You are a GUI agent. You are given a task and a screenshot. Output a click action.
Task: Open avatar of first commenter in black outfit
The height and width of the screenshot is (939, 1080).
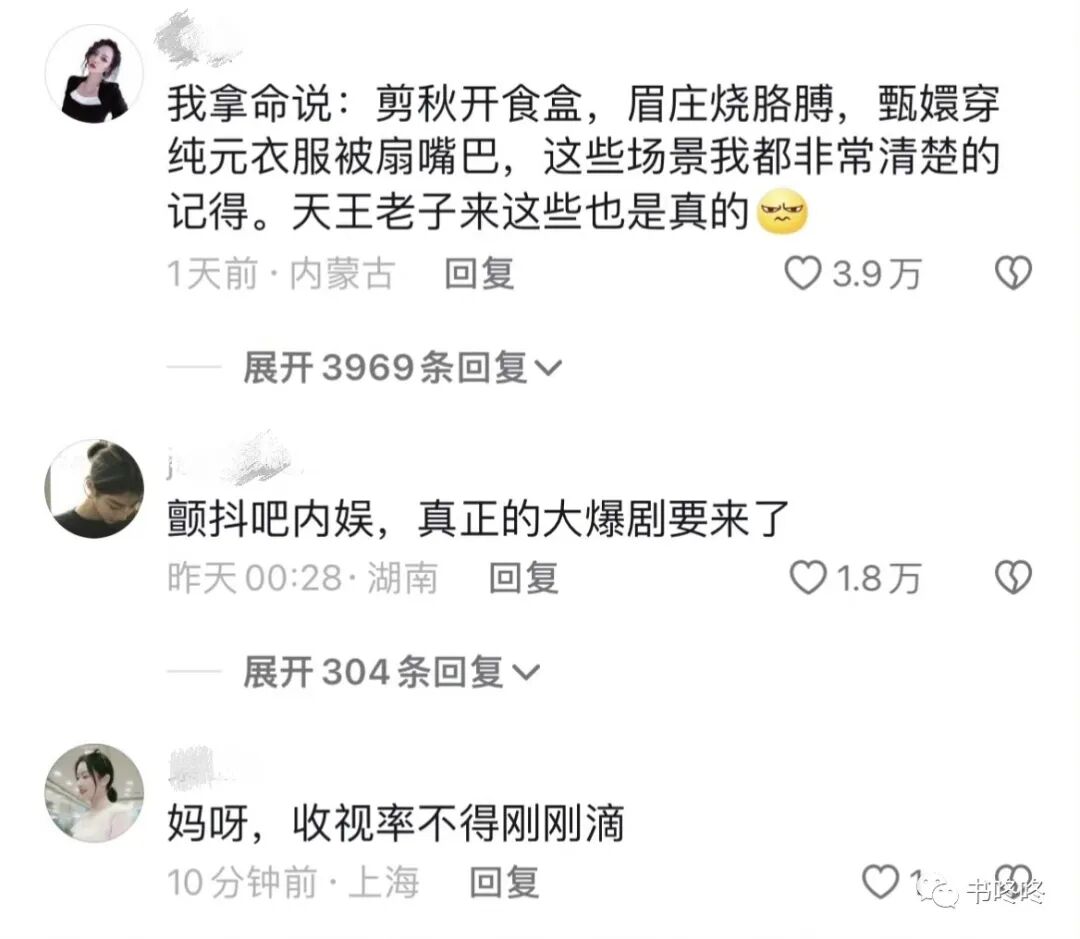tap(94, 74)
